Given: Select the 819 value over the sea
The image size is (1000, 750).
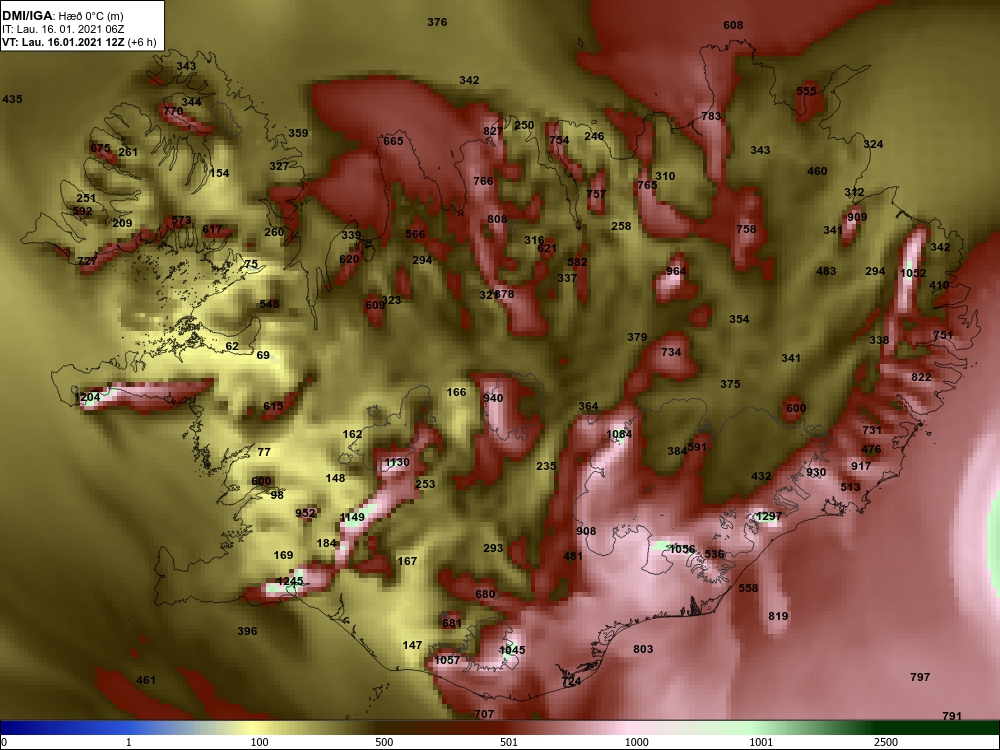Looking at the screenshot, I should [778, 616].
